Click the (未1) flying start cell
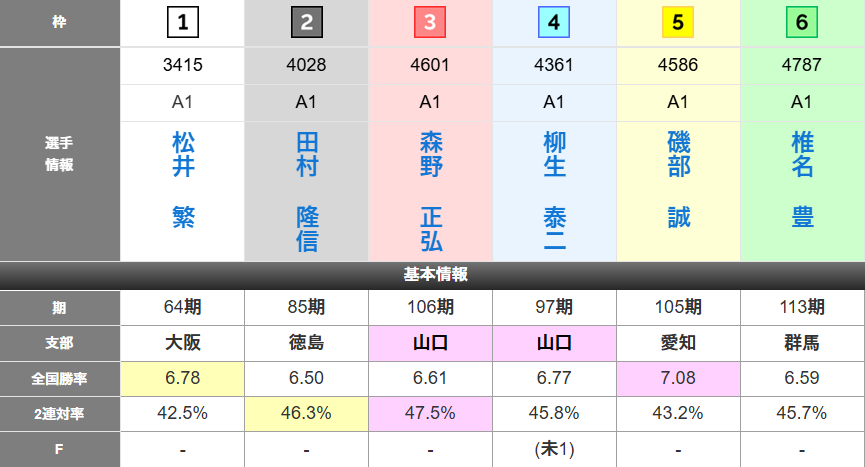This screenshot has height=467, width=865. pos(554,449)
